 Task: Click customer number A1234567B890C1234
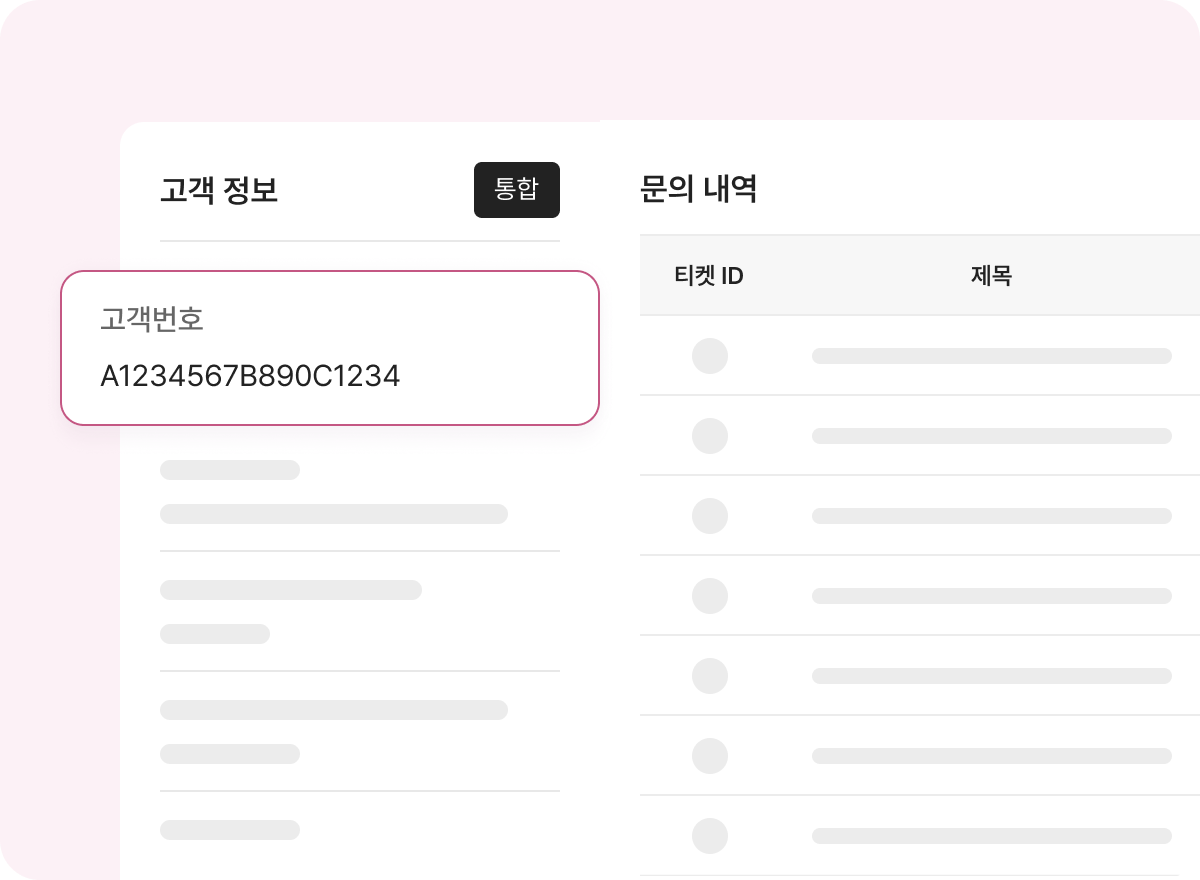coord(250,376)
